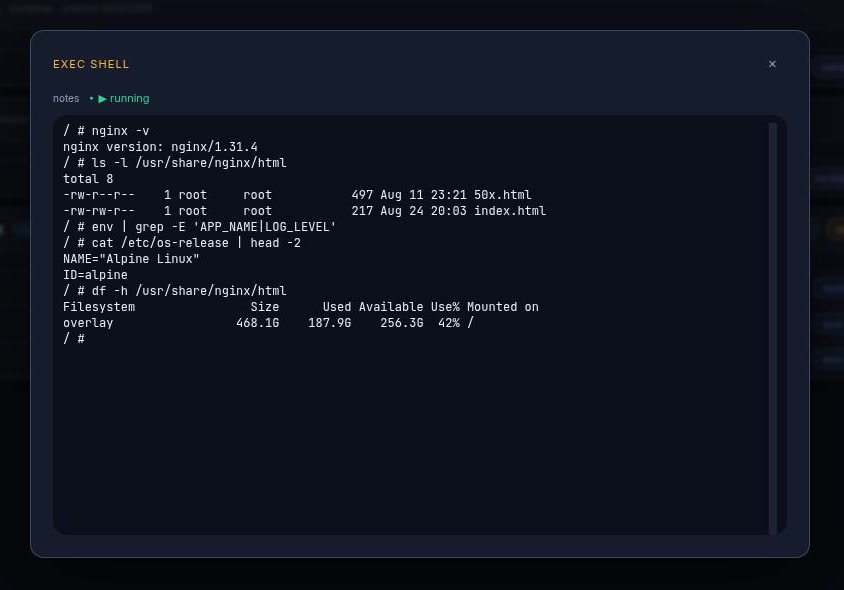This screenshot has height=590, width=844.
Task: Click the '50x.html' file name
Action: pos(502,195)
